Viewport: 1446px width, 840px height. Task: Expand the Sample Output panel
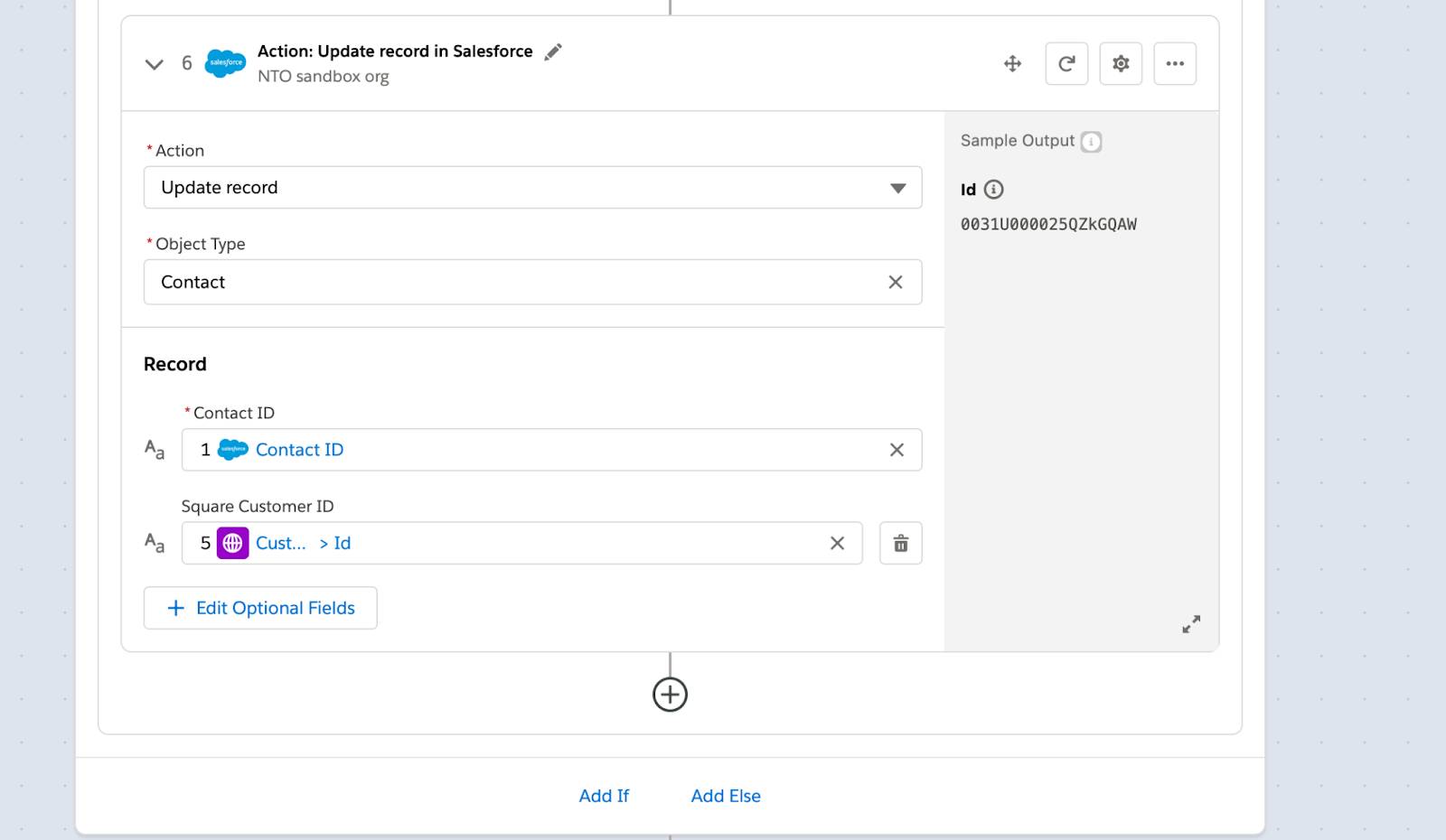click(x=1191, y=624)
